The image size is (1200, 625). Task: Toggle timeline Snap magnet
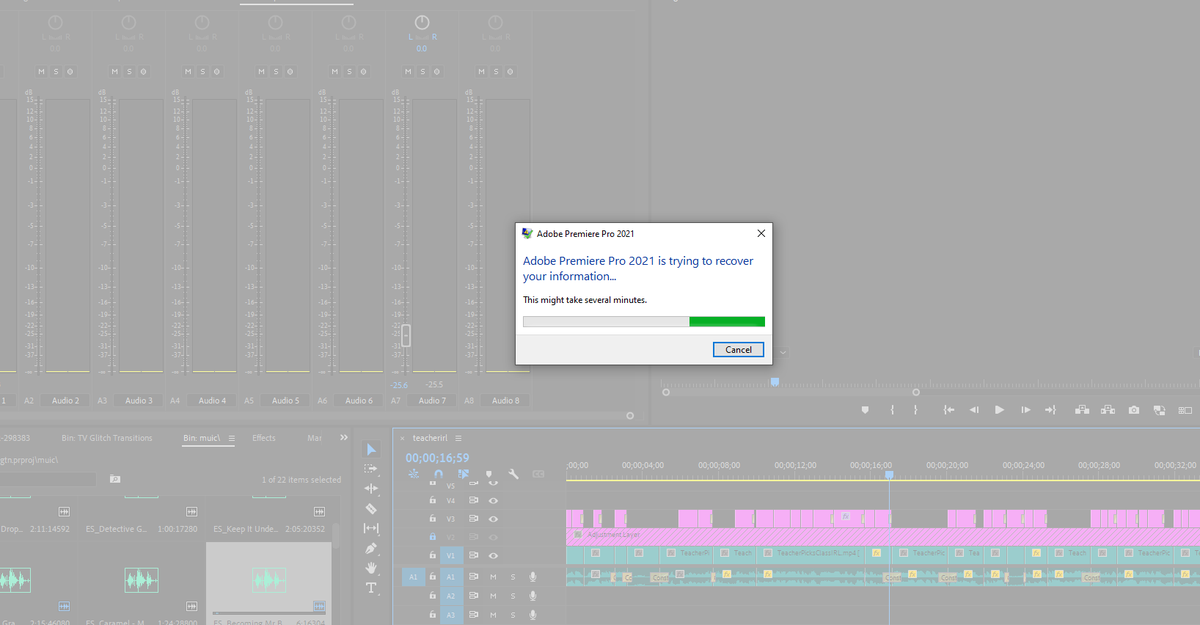click(438, 474)
